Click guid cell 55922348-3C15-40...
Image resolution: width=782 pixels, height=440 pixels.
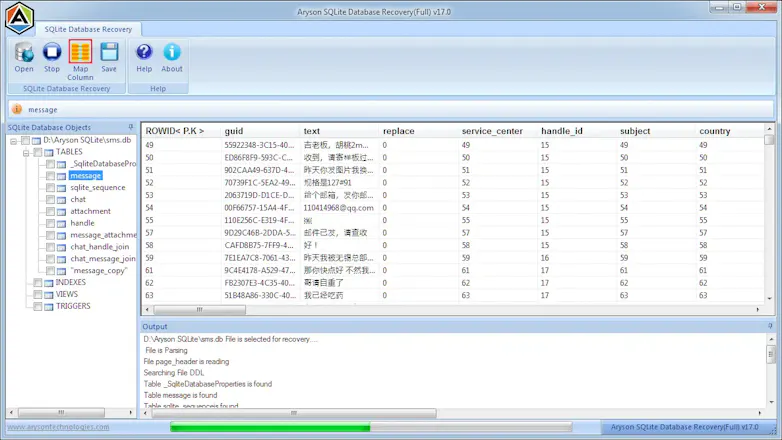point(259,145)
